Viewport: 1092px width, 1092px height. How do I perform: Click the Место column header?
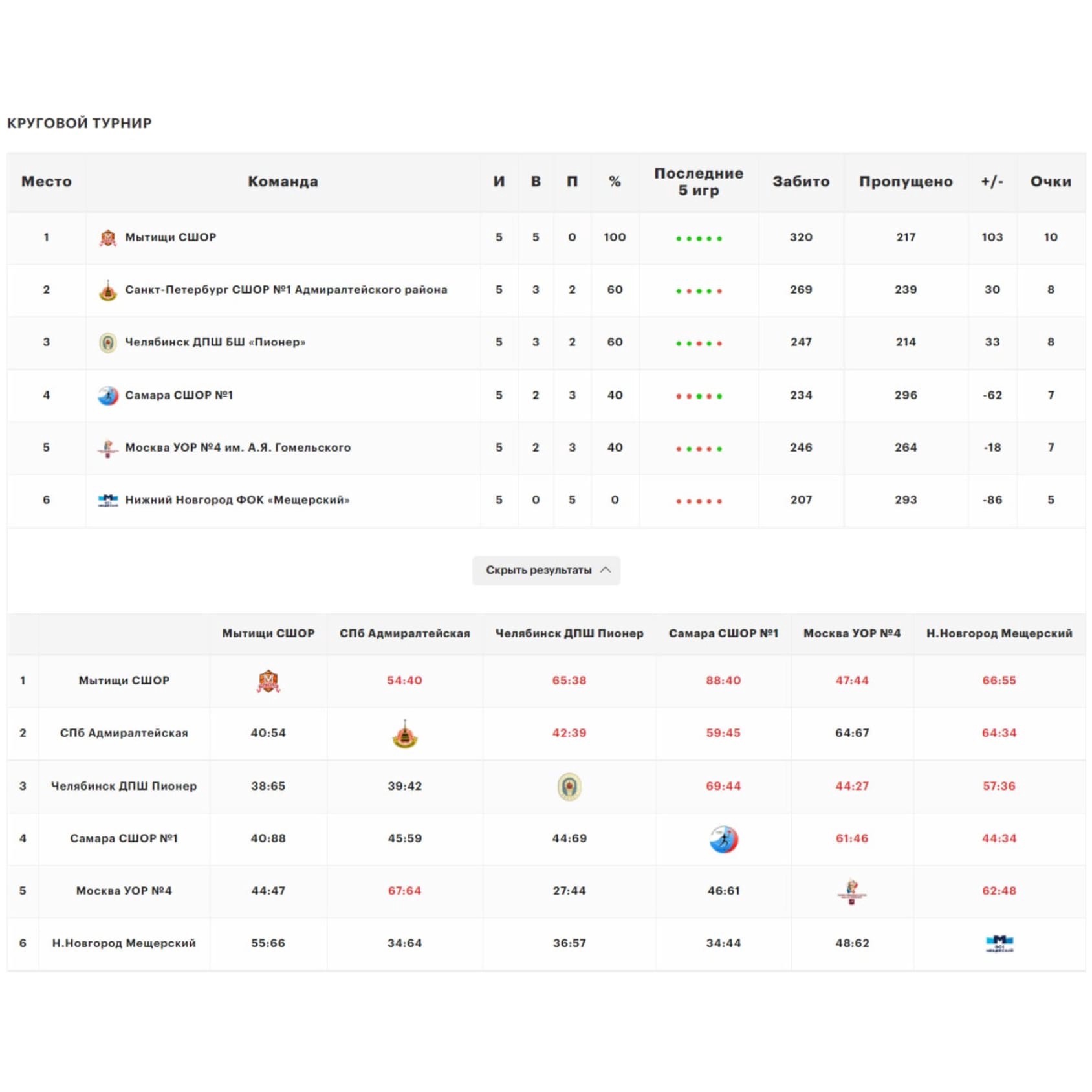pyautogui.click(x=47, y=182)
